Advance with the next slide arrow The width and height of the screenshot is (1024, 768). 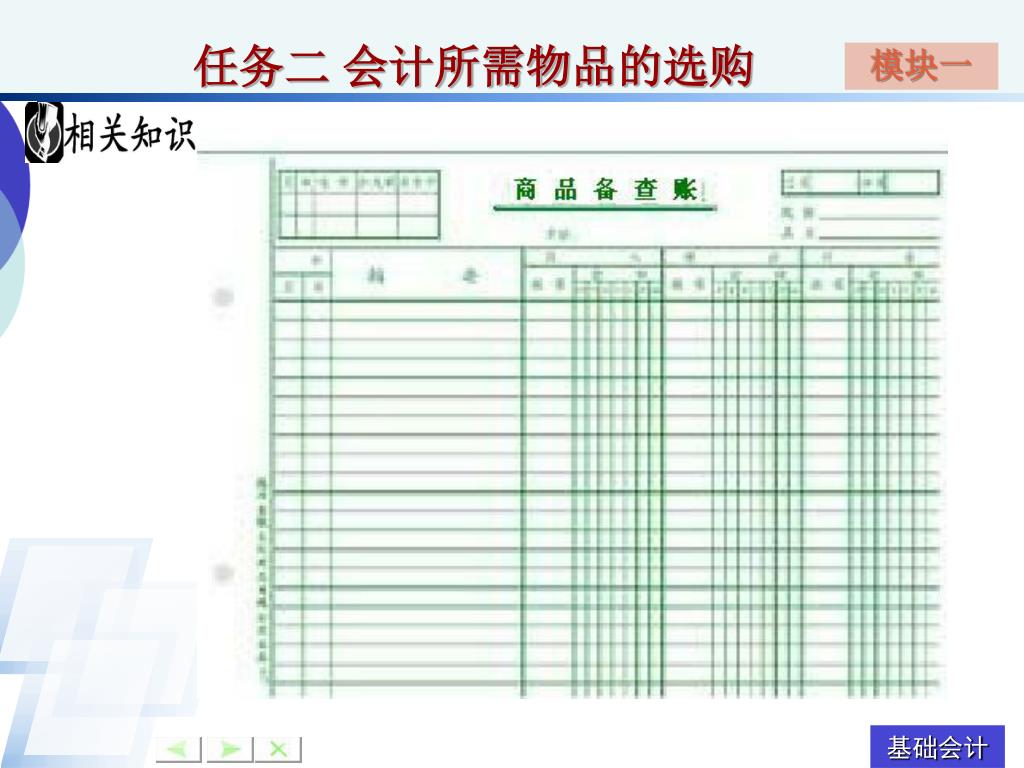pos(229,748)
